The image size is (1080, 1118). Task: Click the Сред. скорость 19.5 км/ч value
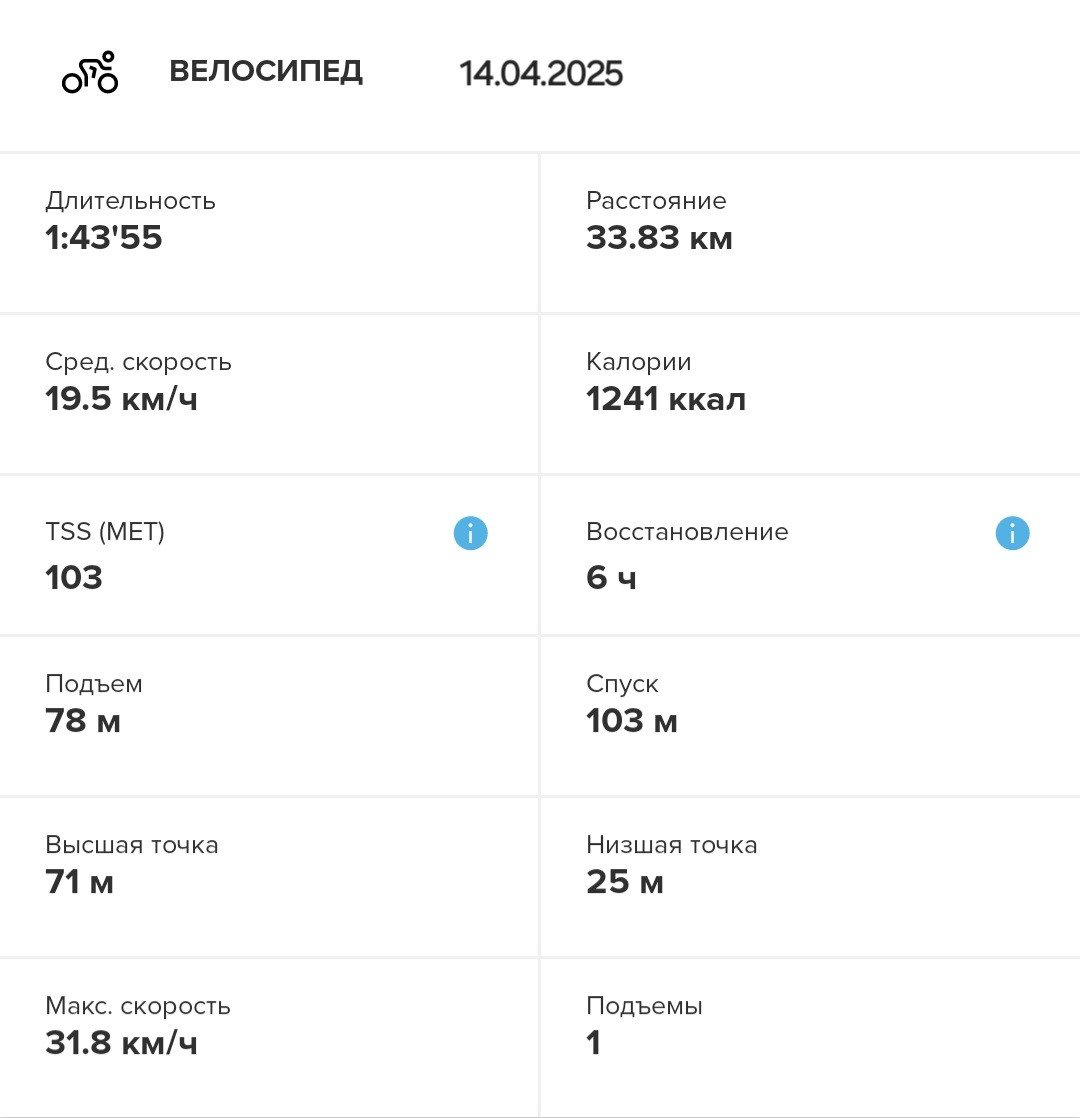click(121, 399)
